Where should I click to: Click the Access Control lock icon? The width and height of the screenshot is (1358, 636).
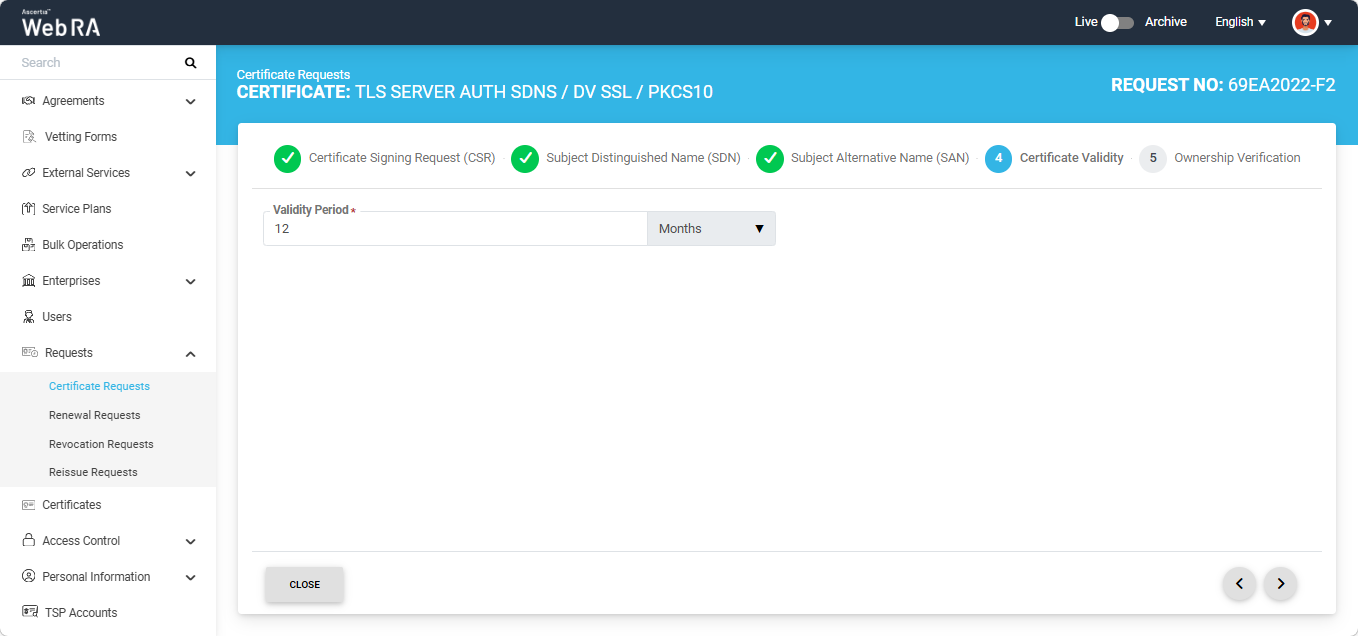click(x=29, y=541)
